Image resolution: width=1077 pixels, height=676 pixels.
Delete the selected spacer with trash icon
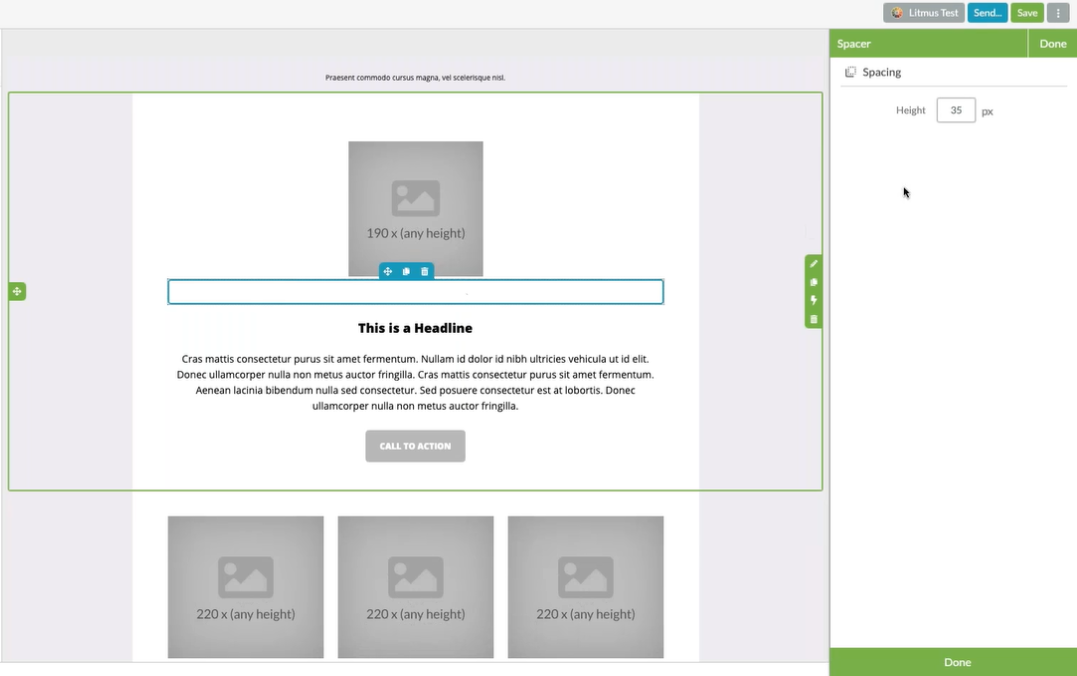tap(425, 272)
